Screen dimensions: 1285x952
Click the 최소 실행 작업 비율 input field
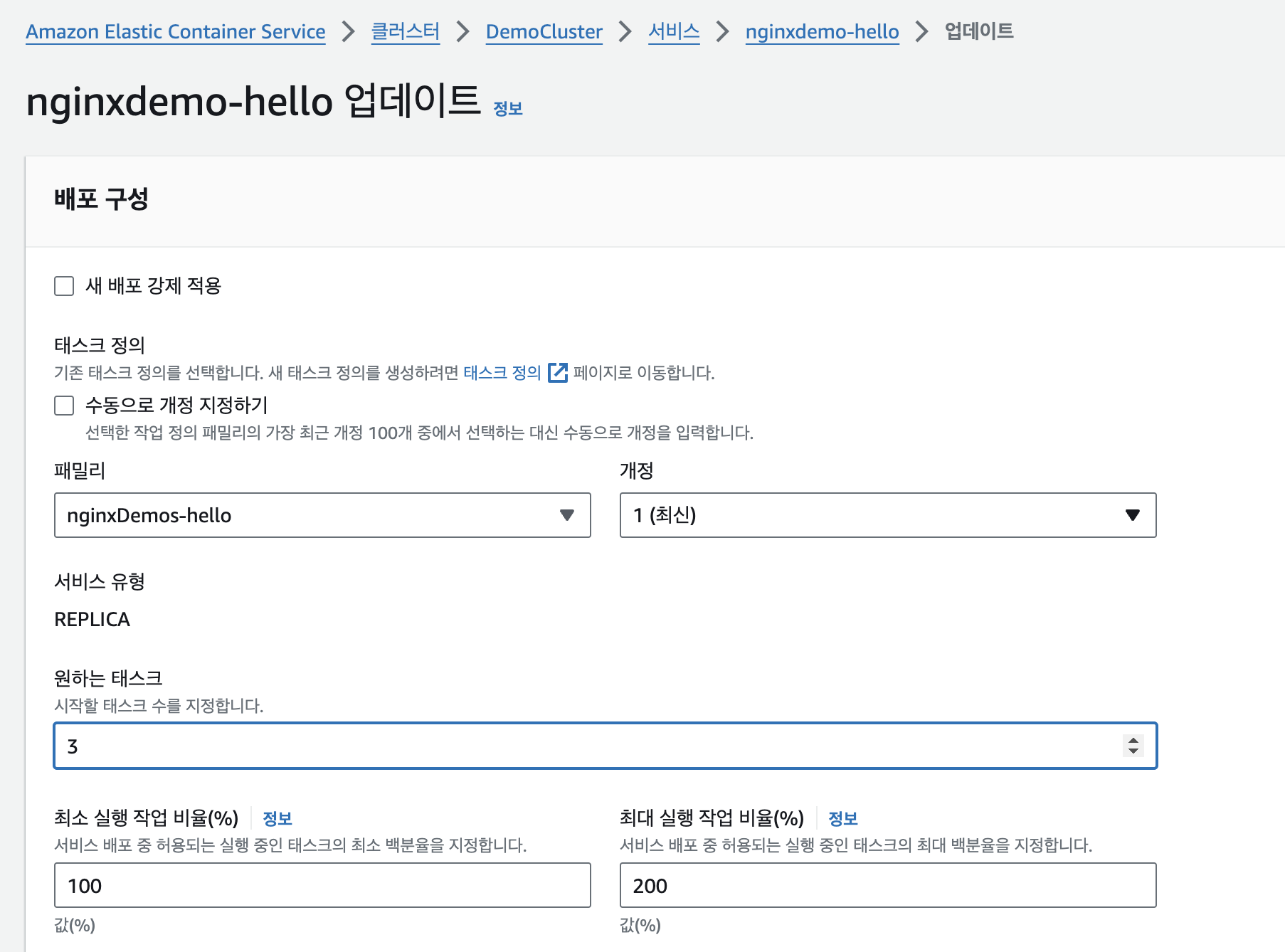[x=322, y=885]
